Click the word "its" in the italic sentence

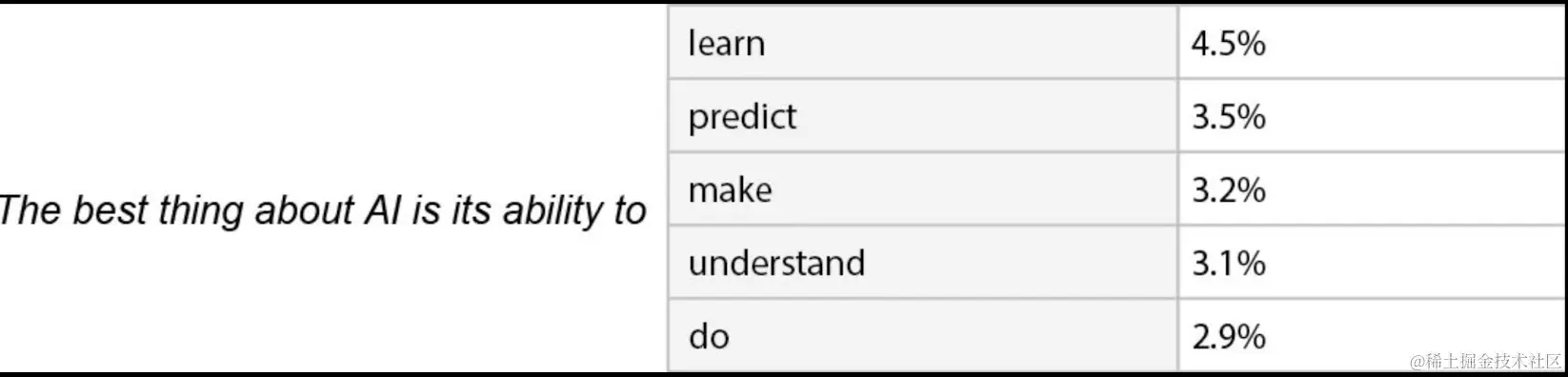[471, 210]
